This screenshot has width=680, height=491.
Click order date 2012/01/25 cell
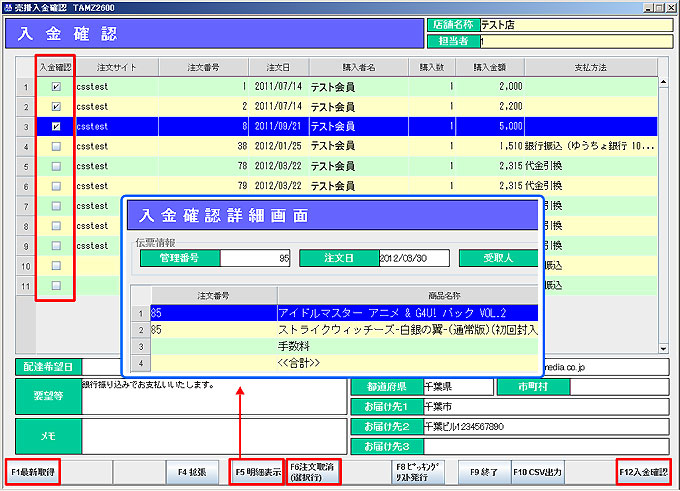(x=279, y=147)
